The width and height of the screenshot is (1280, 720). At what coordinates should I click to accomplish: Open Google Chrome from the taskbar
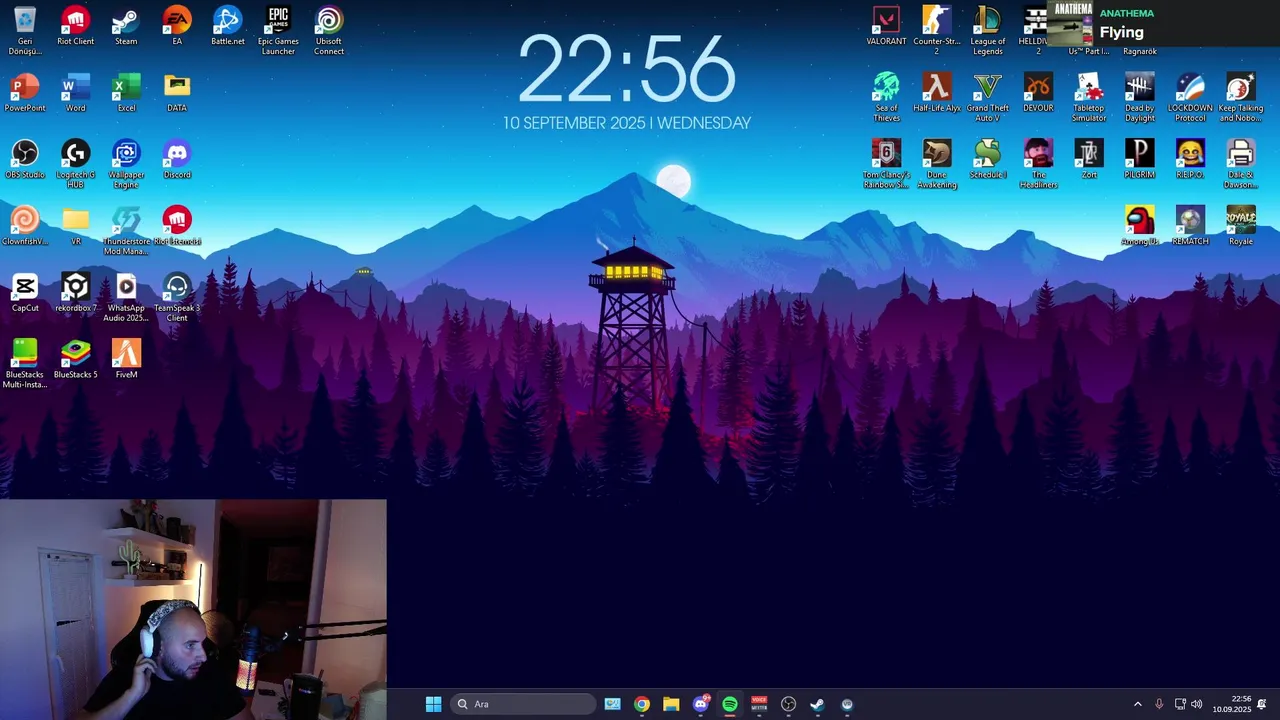point(642,704)
